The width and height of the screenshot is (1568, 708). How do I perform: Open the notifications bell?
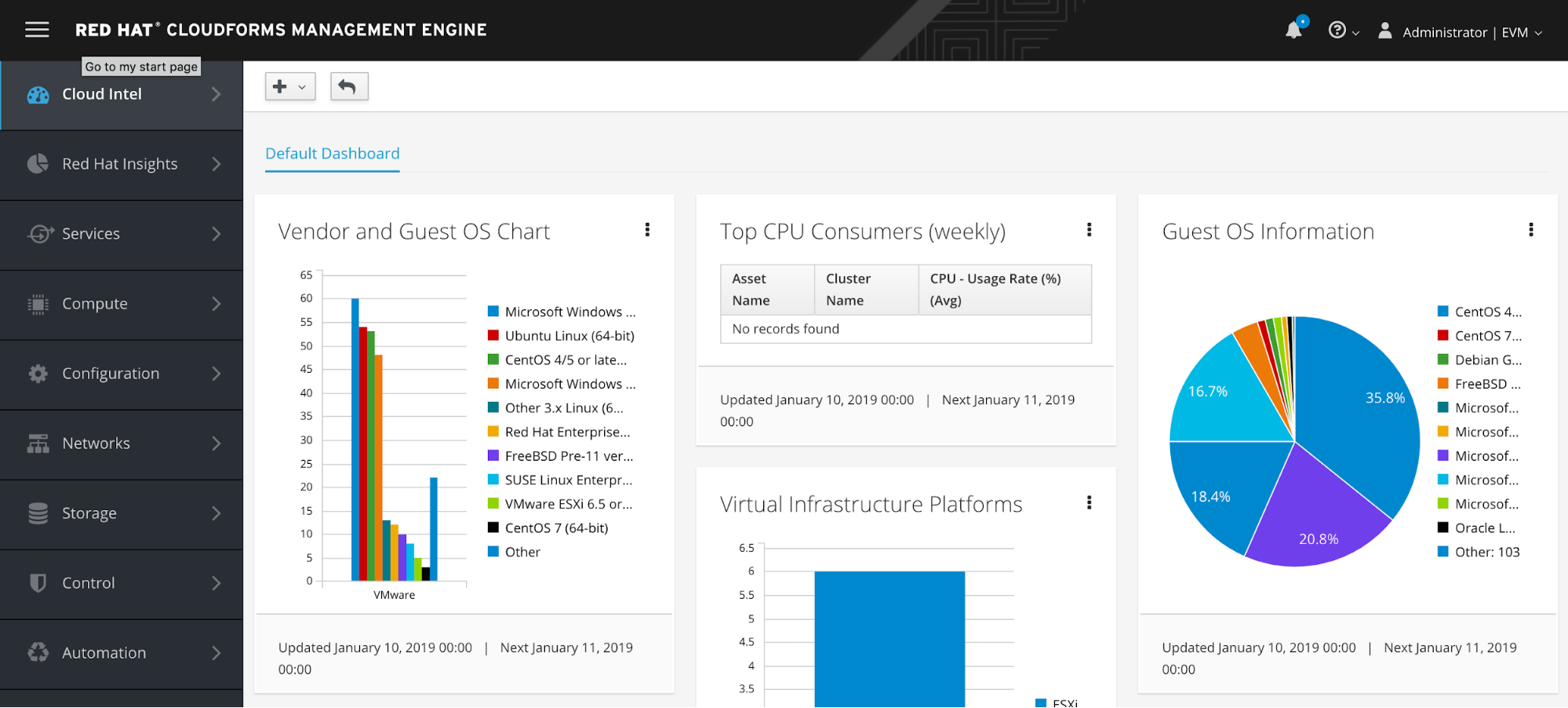click(x=1294, y=30)
